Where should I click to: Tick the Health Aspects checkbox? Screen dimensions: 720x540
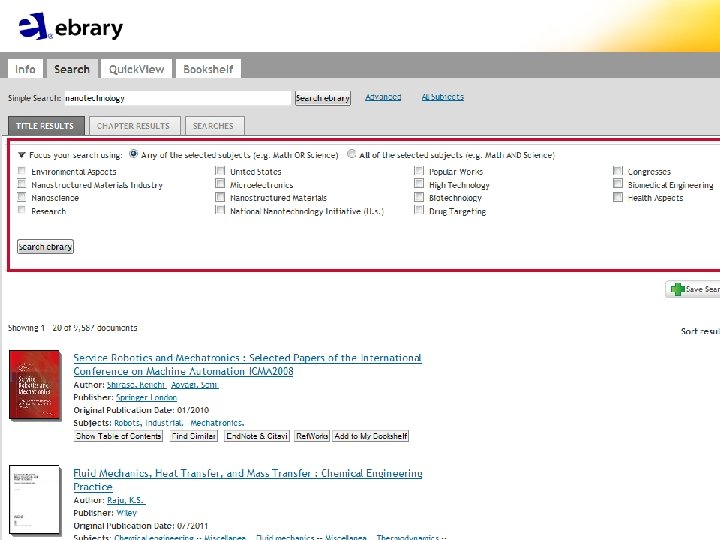[x=618, y=197]
